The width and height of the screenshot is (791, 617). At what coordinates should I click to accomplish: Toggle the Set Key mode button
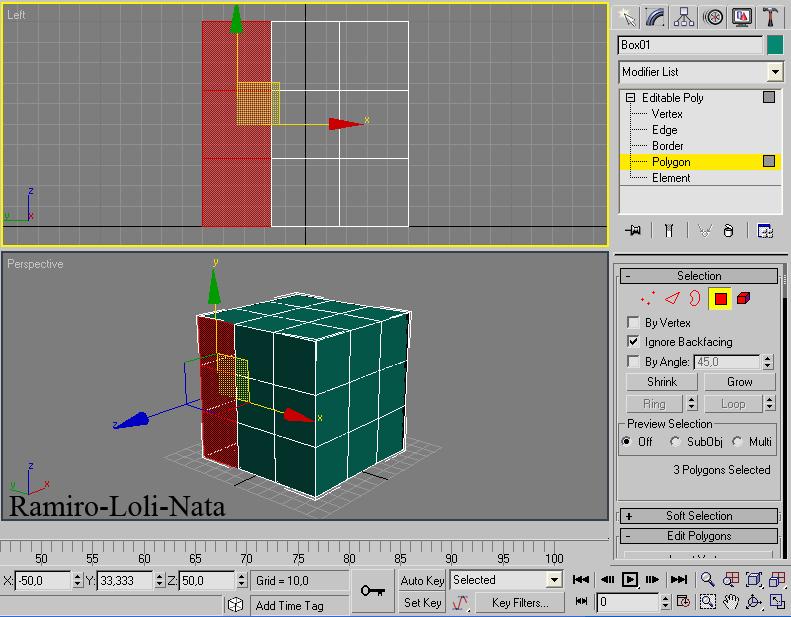coord(422,603)
